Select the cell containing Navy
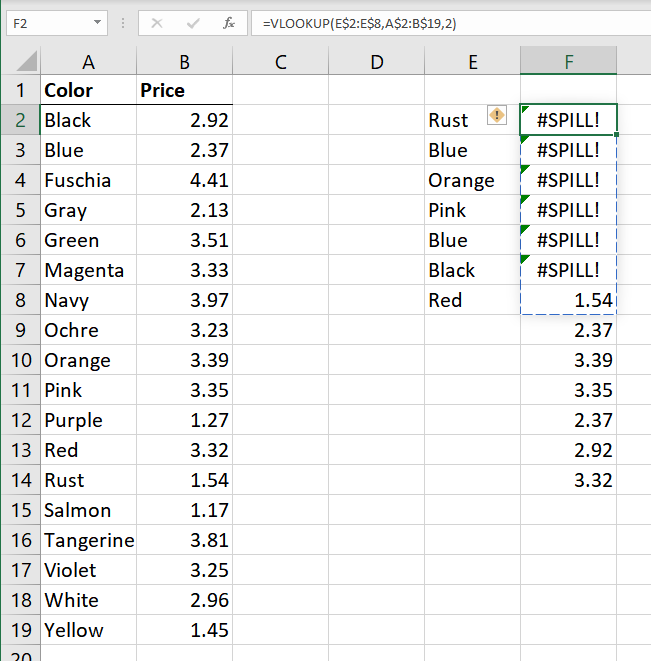651x661 pixels. [89, 300]
